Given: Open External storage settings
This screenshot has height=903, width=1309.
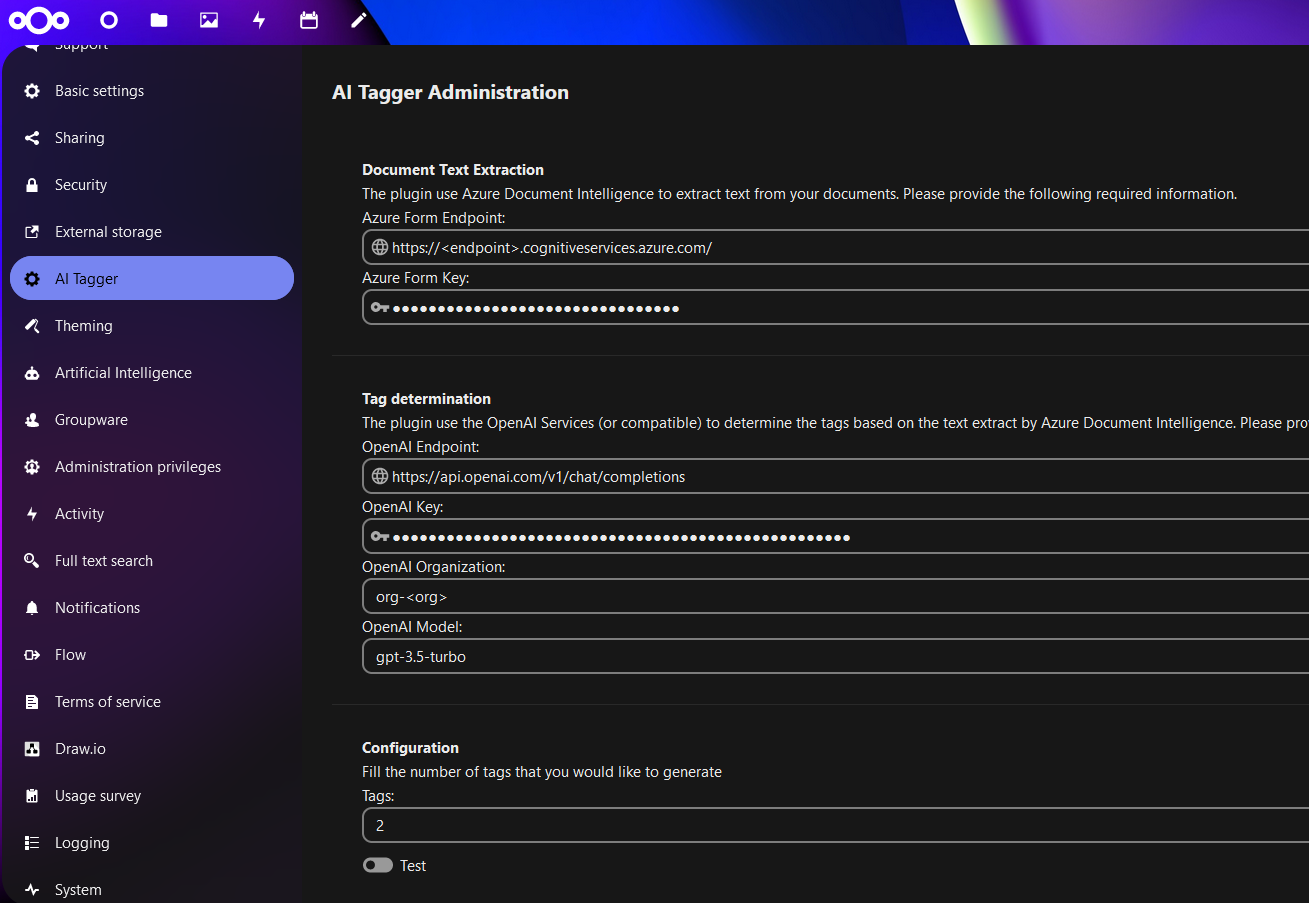Looking at the screenshot, I should [x=108, y=232].
